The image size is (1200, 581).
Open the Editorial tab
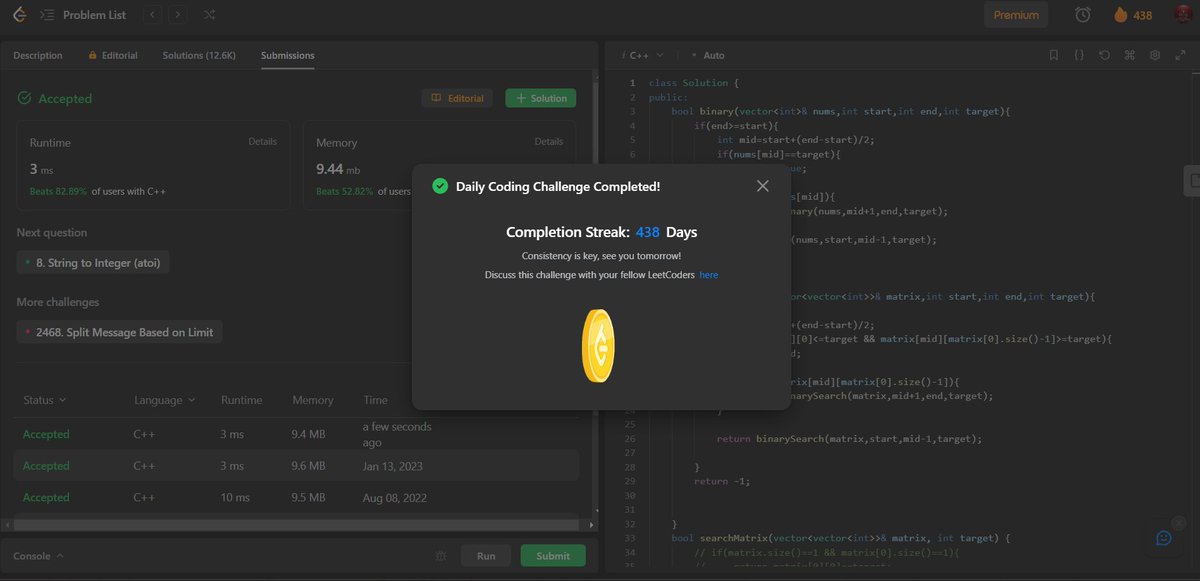pos(112,55)
